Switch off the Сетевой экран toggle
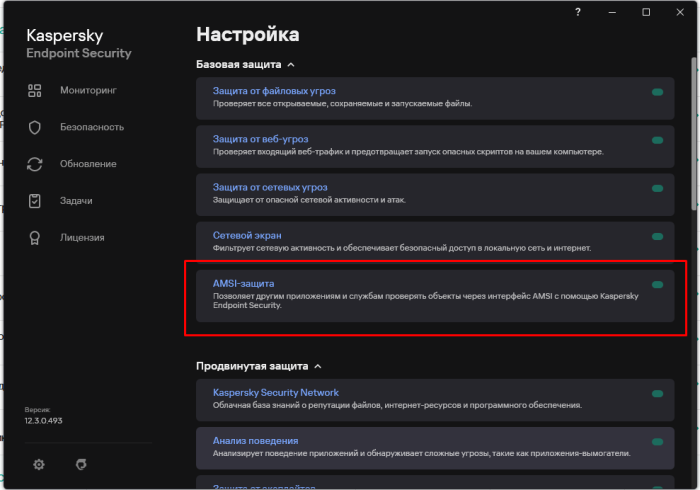This screenshot has height=490, width=700. 657,237
